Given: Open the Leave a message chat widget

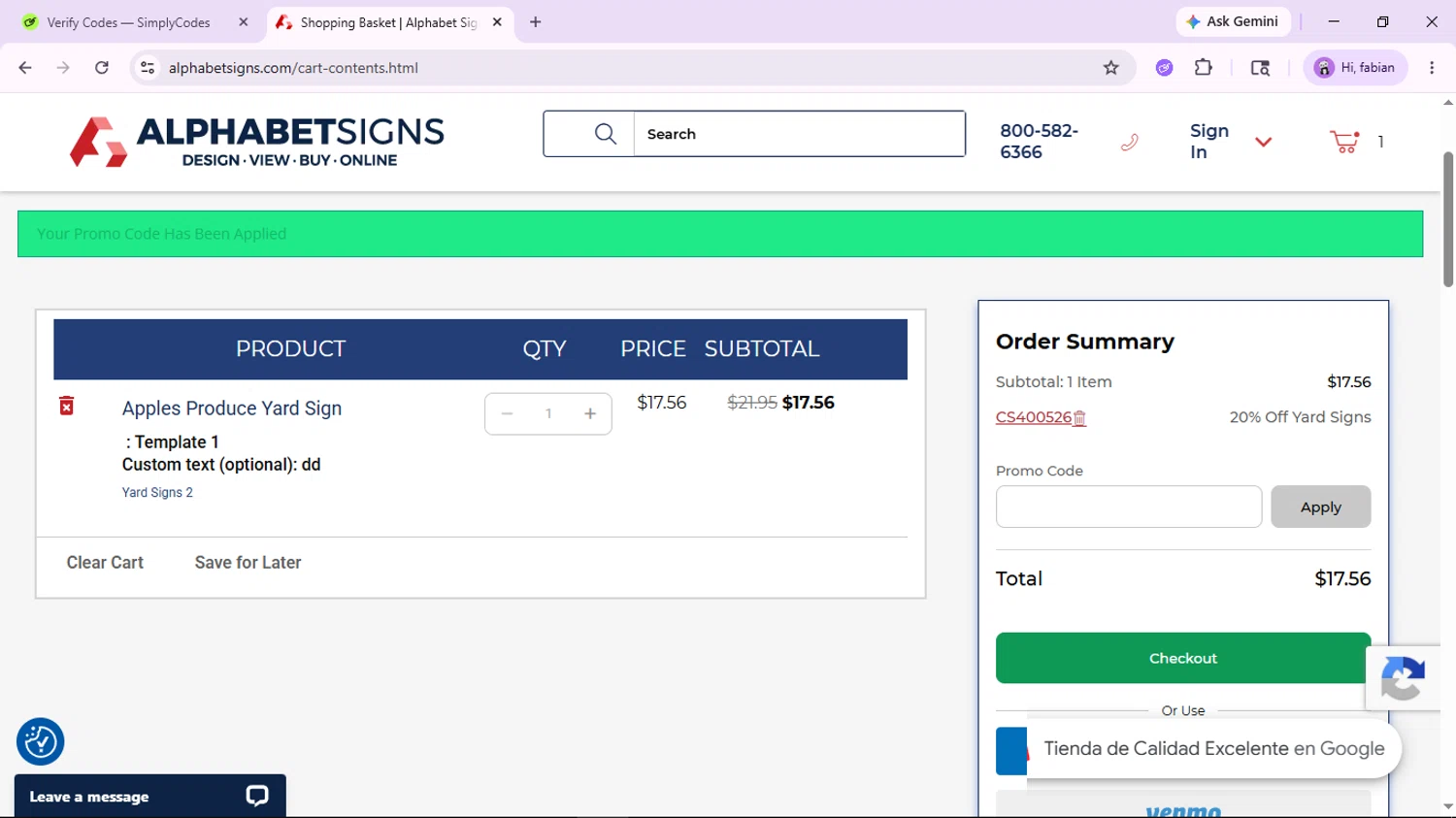Looking at the screenshot, I should (150, 797).
